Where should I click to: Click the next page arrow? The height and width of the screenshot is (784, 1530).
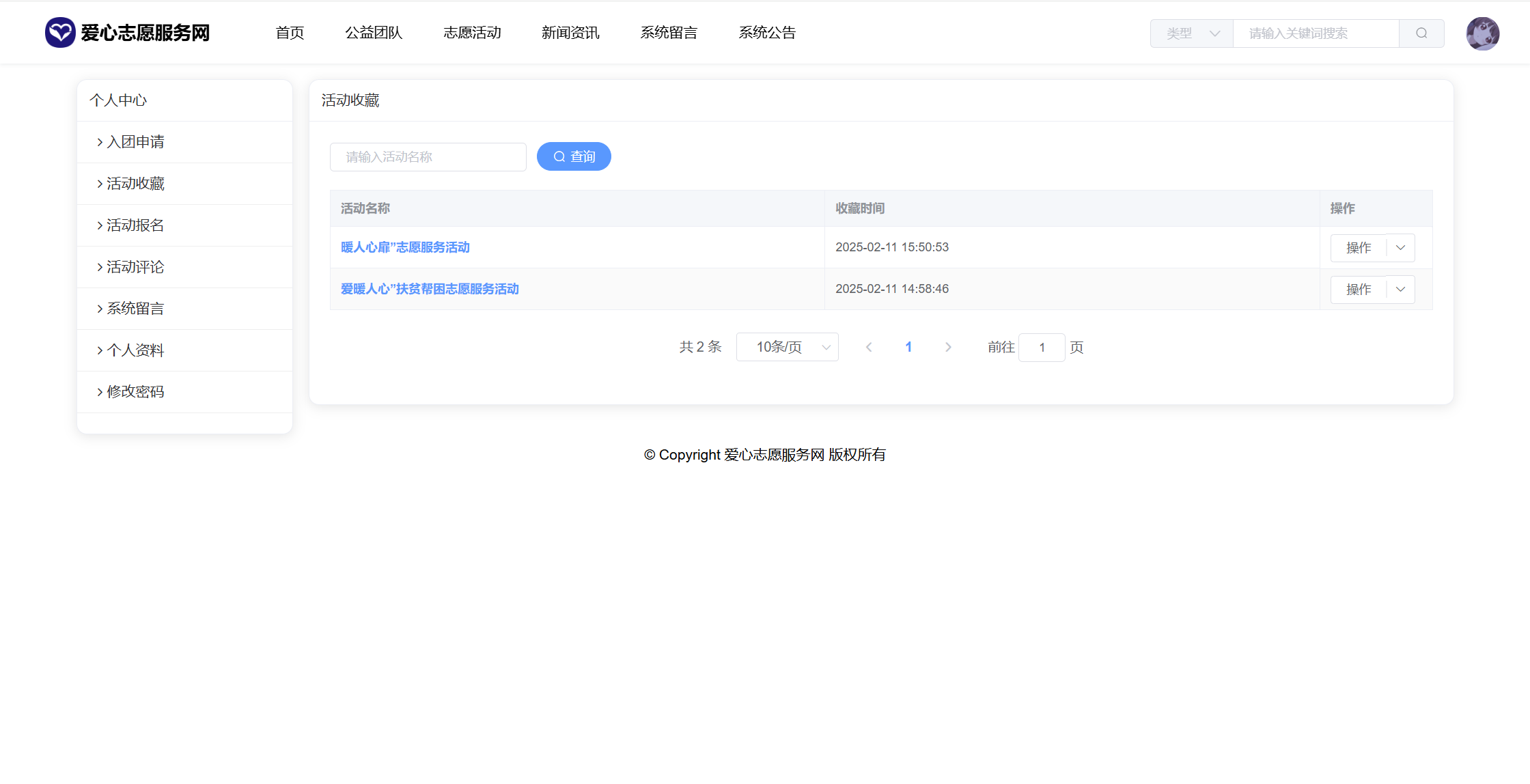click(948, 347)
